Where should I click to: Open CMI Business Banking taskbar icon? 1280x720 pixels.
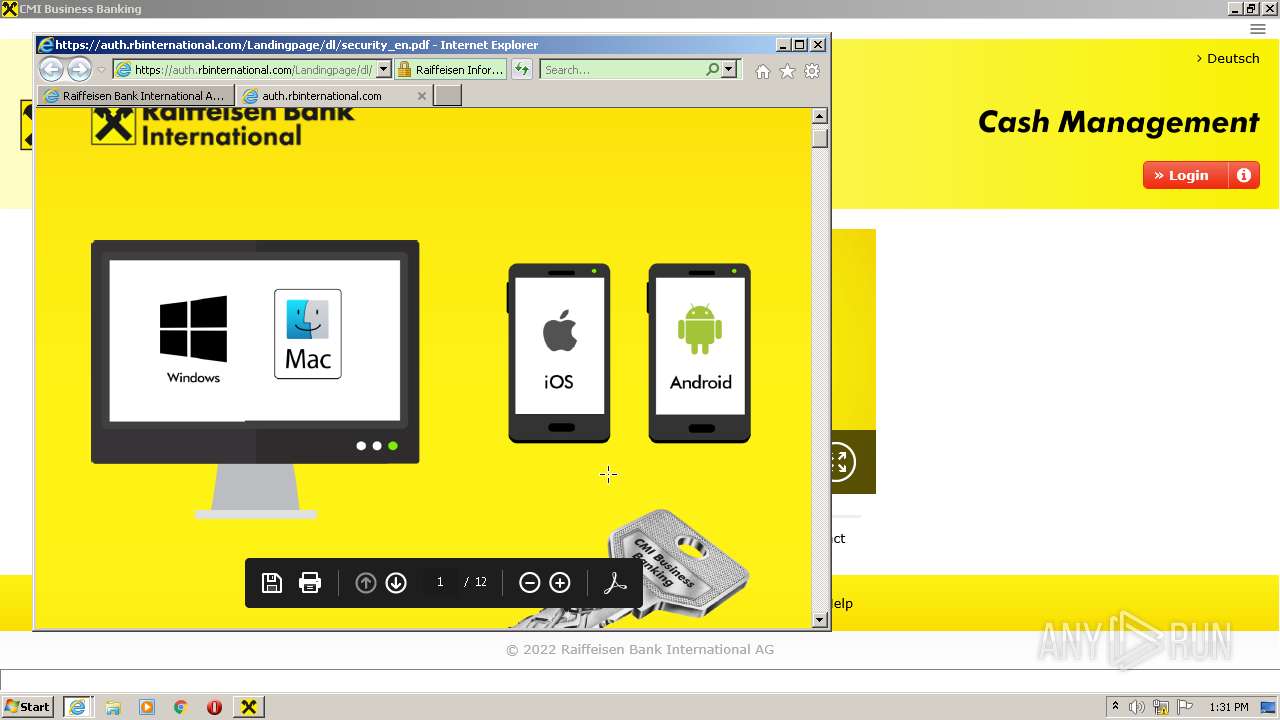pos(249,707)
